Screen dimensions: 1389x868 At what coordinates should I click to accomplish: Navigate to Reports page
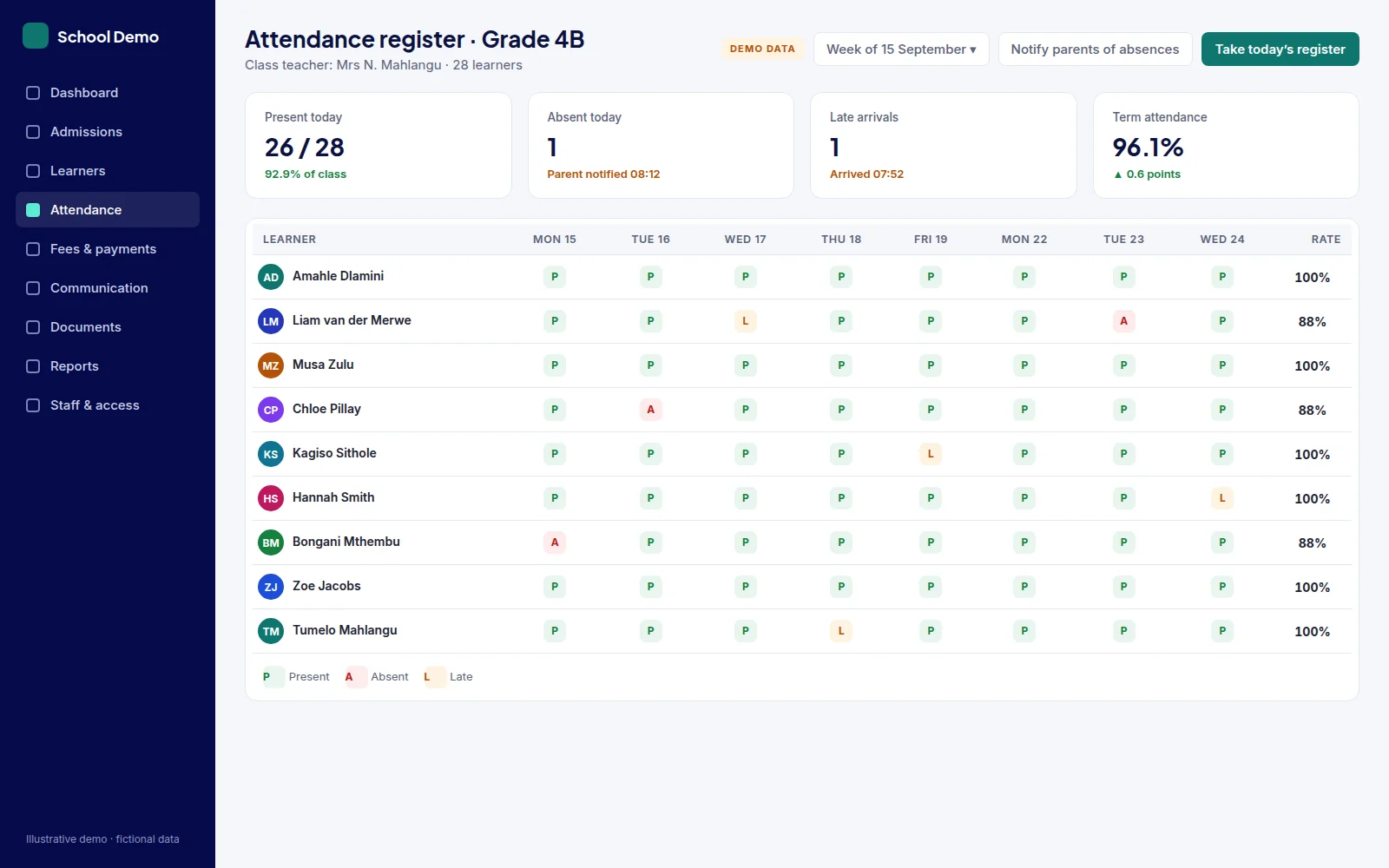point(108,366)
